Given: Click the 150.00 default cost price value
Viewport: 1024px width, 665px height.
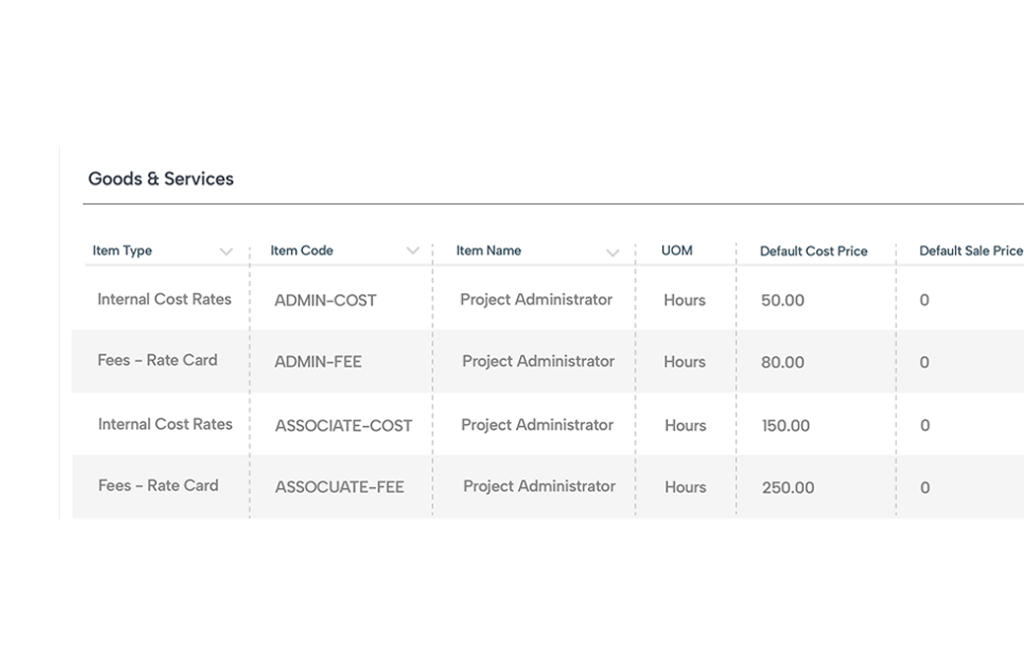Looking at the screenshot, I should [x=785, y=425].
